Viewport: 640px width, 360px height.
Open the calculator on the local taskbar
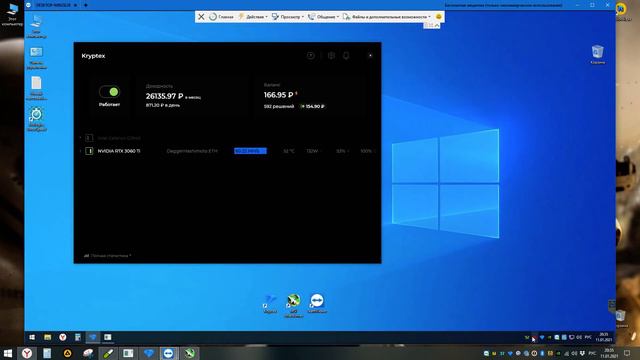47,353
